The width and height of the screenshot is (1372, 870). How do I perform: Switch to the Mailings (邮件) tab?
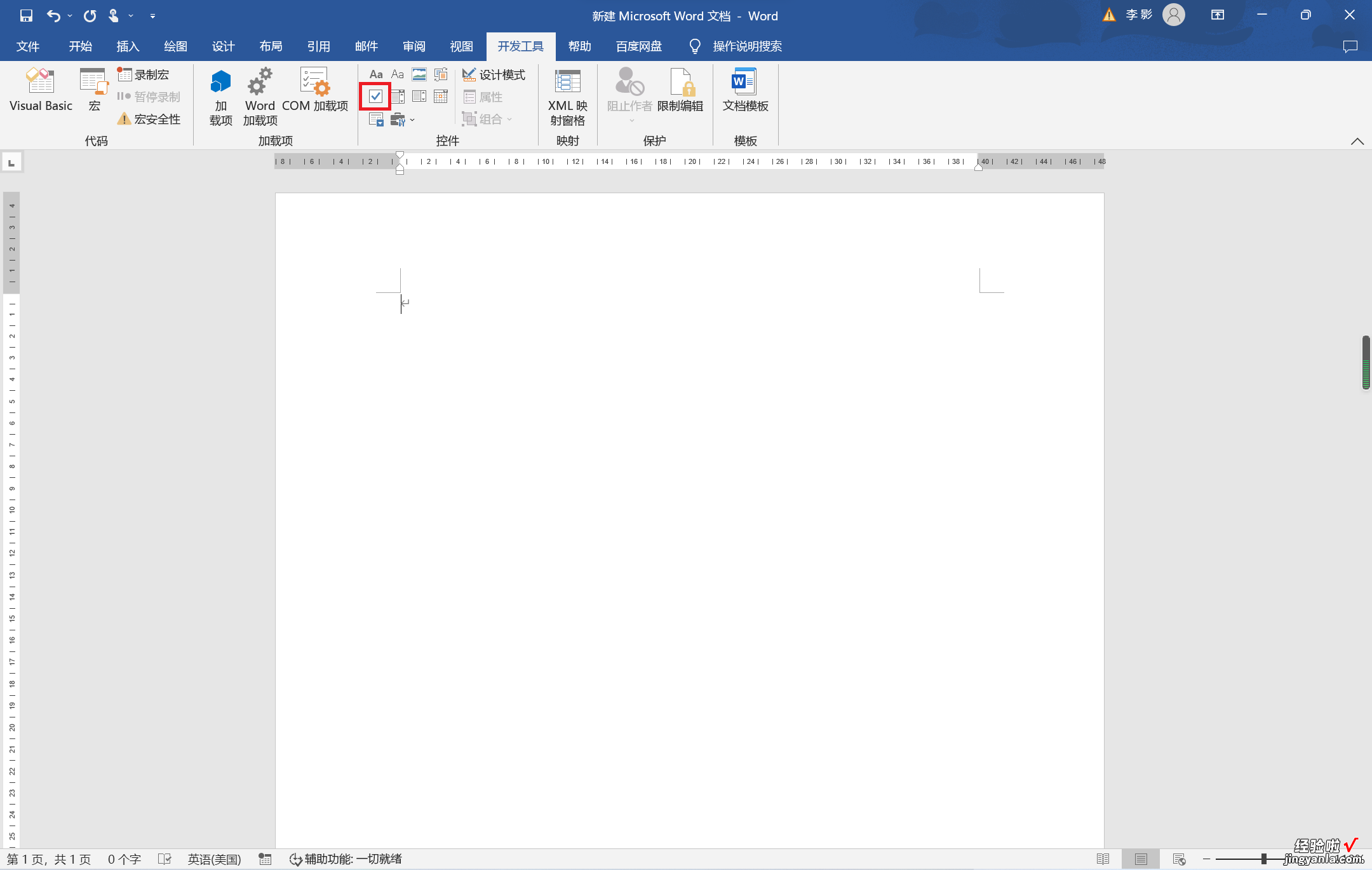[366, 46]
